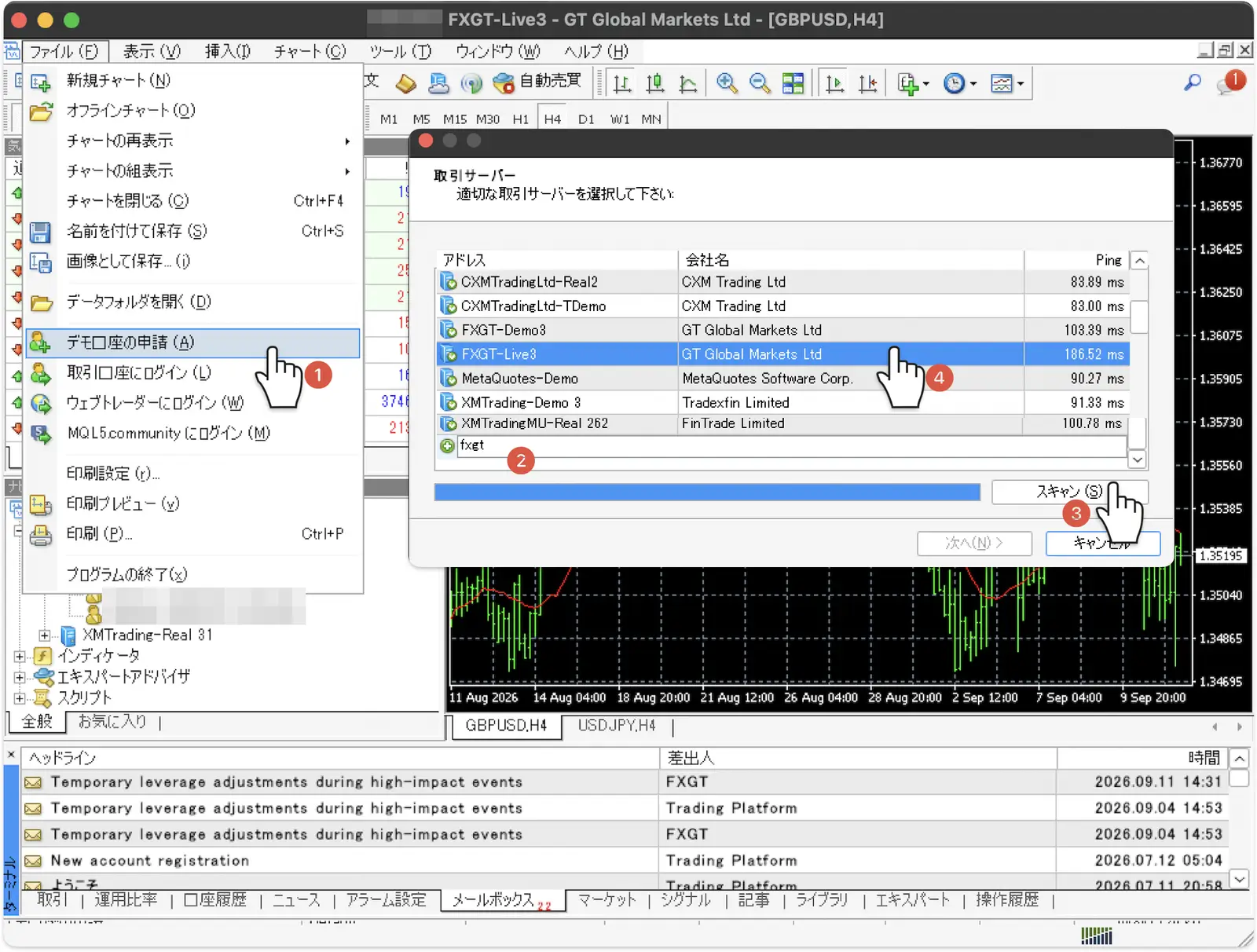
Task: Select the M1 timeframe button
Action: pyautogui.click(x=388, y=119)
